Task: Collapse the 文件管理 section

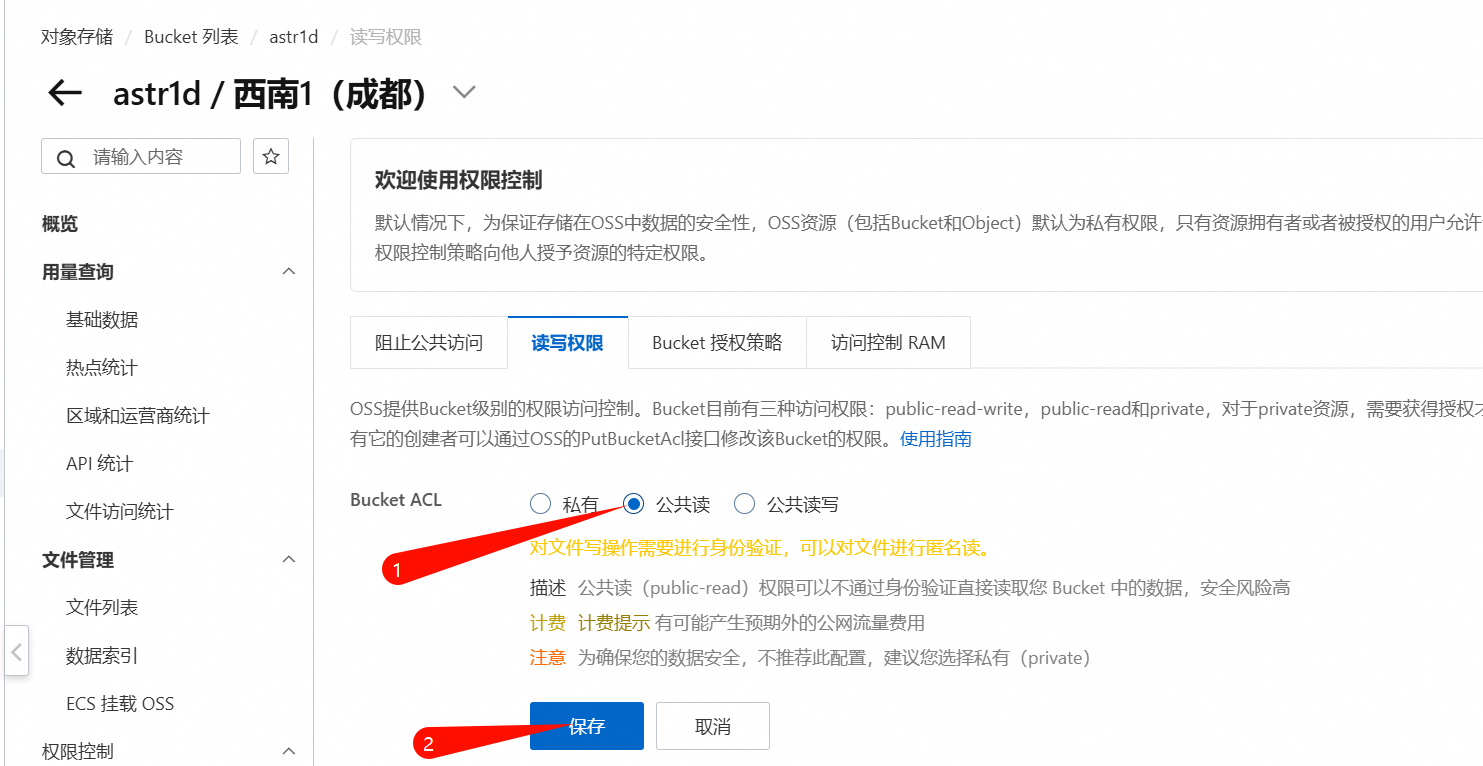Action: (x=289, y=560)
